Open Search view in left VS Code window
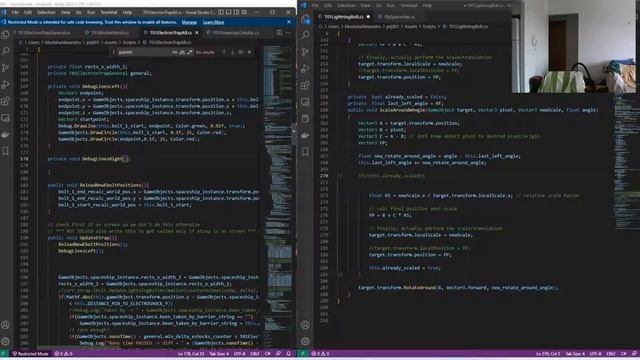This screenshot has height=360, width=640. click(5, 51)
